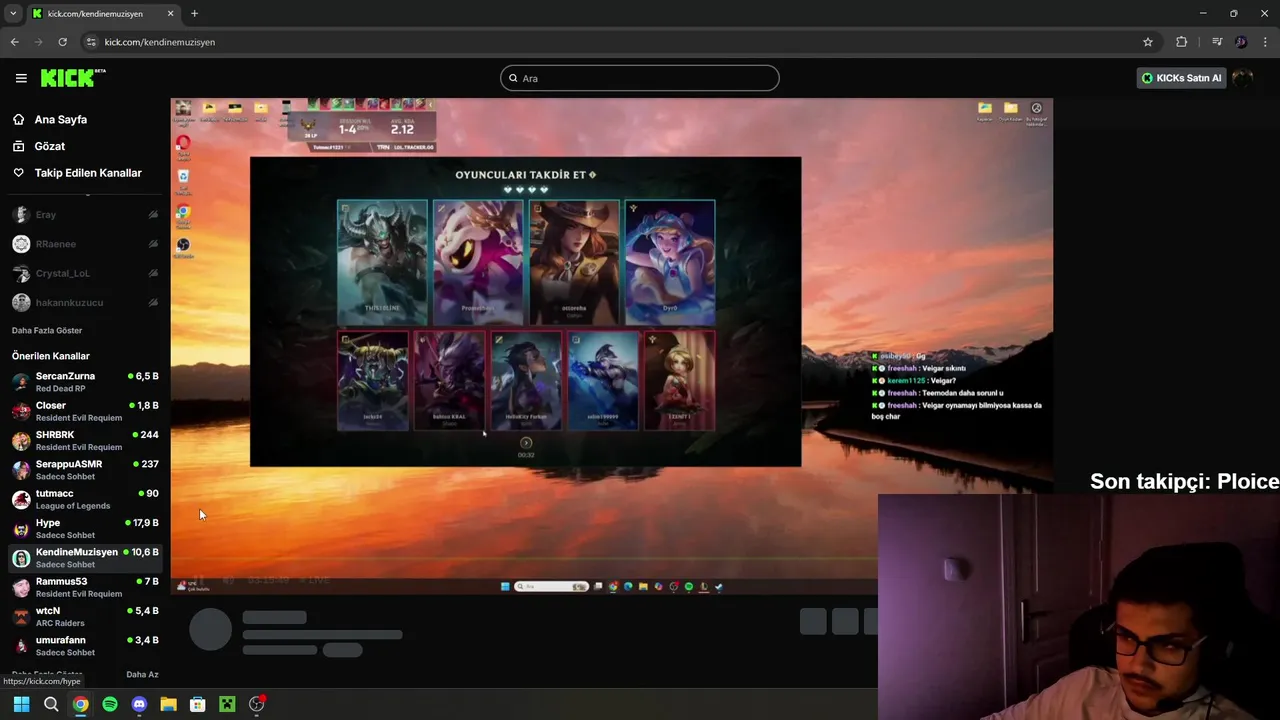Open Takip Edilen Kanallar
The width and height of the screenshot is (1280, 720).
88,173
